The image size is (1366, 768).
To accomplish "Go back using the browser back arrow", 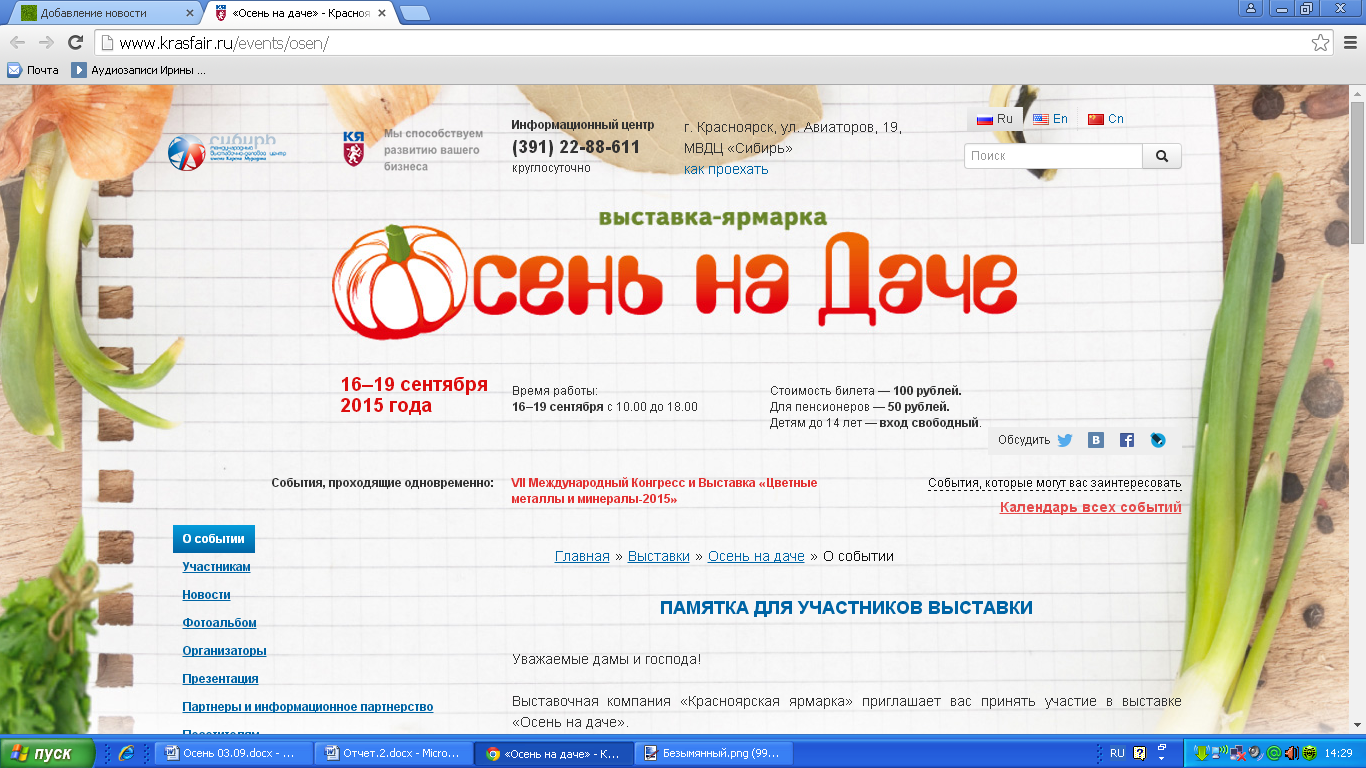I will click(17, 43).
